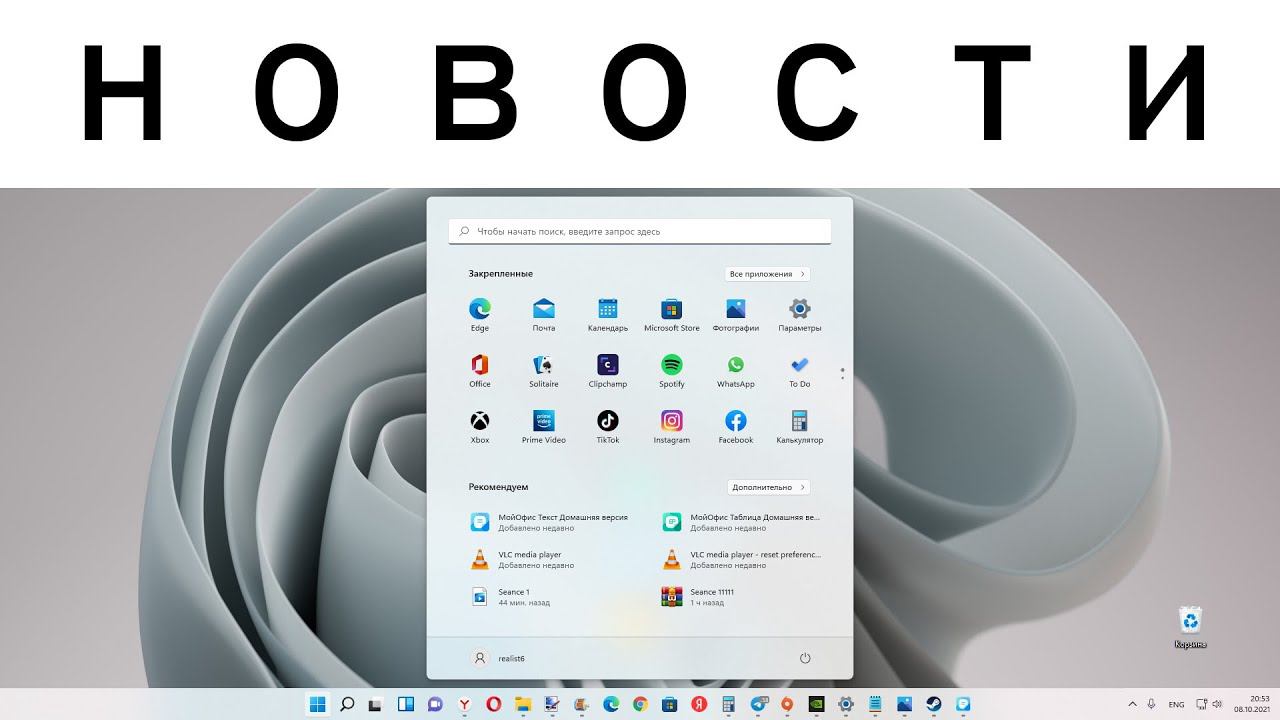
Task: Open МойОфис Таблица recommended item
Action: pyautogui.click(x=744, y=522)
